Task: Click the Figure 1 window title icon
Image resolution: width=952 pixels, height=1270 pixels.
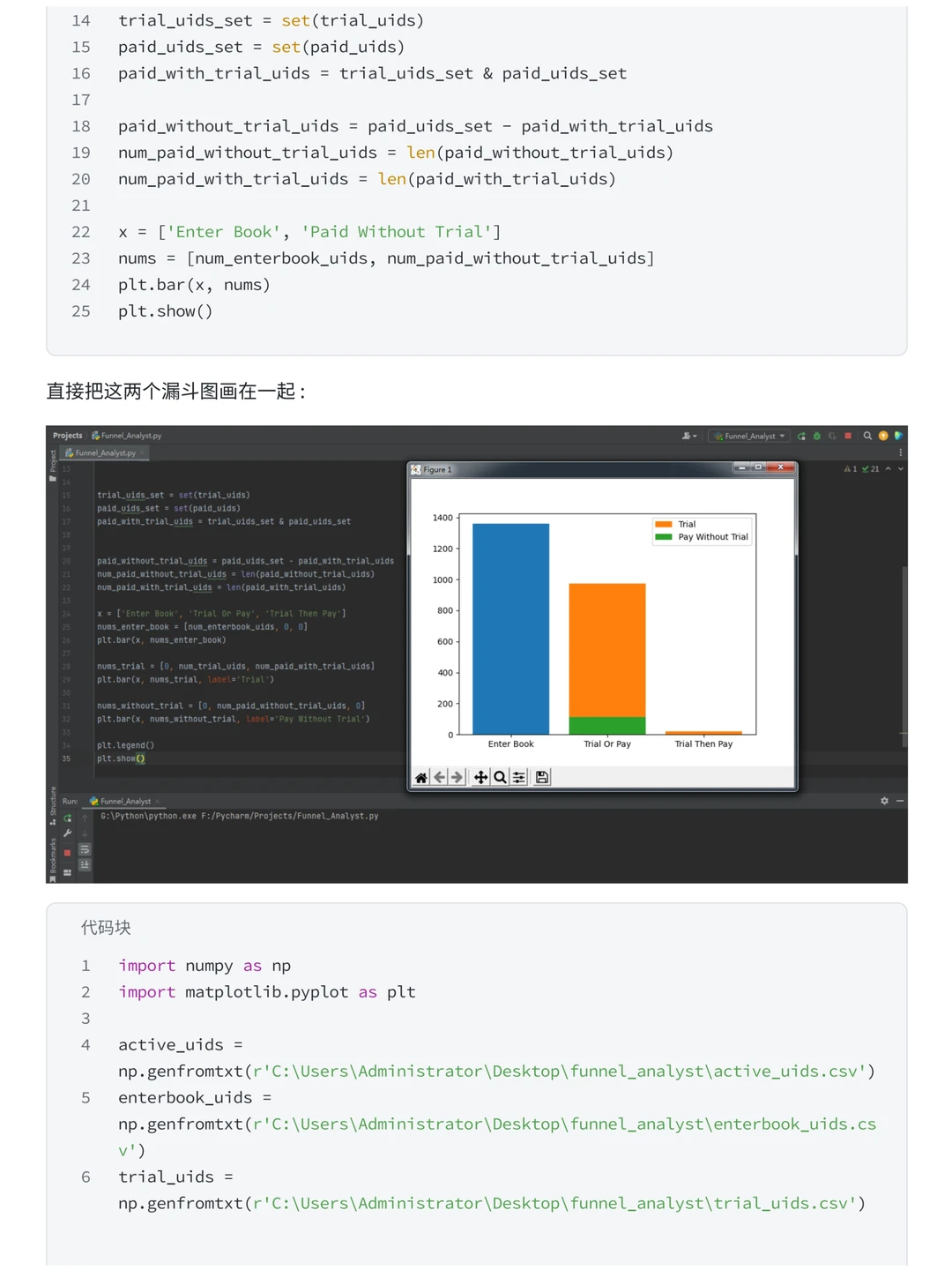Action: click(416, 469)
